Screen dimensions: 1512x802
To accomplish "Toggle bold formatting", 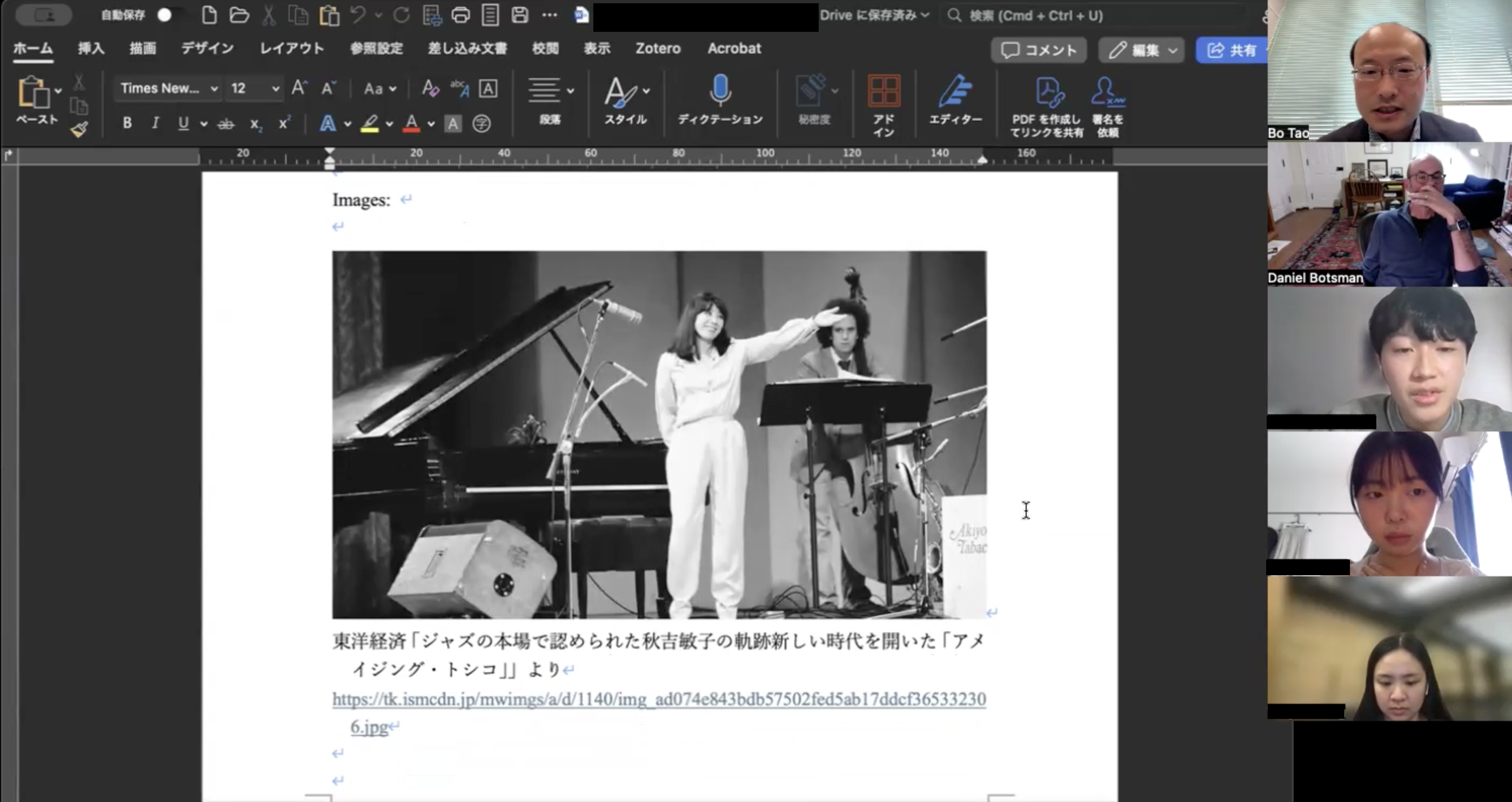I will pyautogui.click(x=127, y=123).
